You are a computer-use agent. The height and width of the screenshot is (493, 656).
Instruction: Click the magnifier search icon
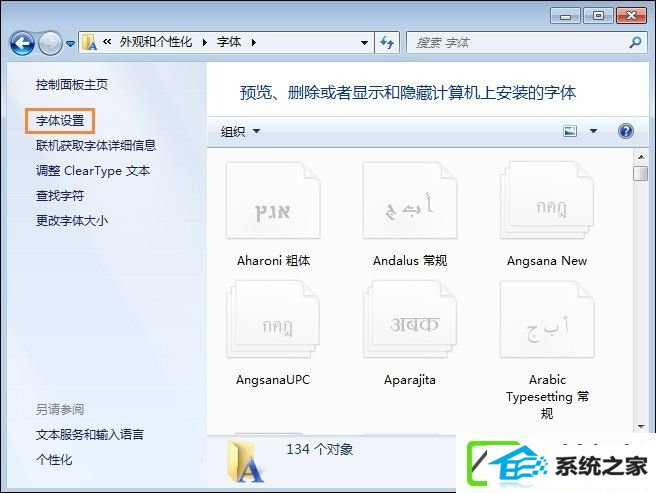636,42
